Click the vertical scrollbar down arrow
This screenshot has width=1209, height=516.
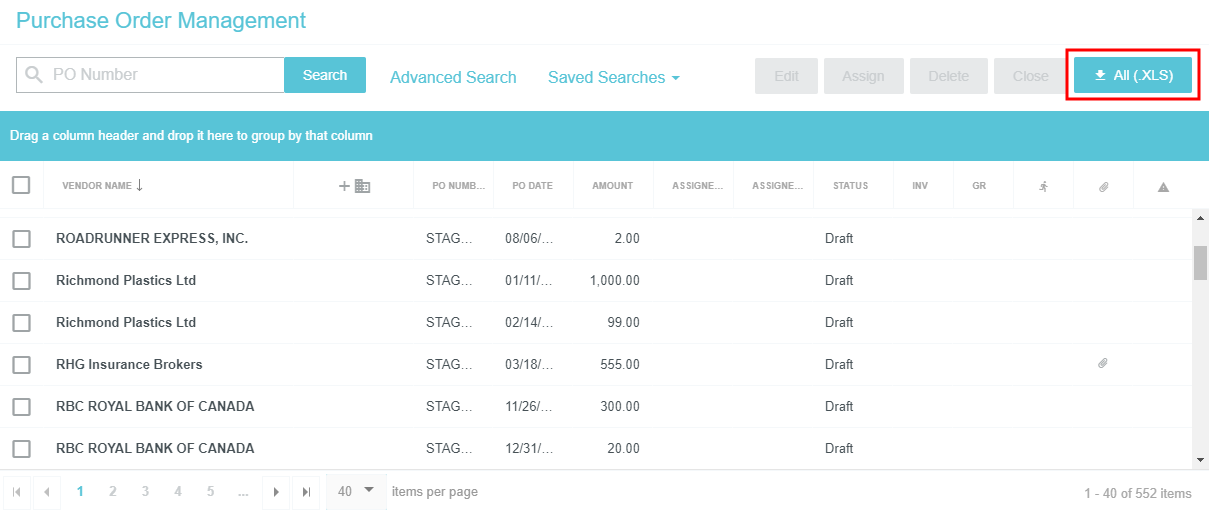pos(1200,459)
